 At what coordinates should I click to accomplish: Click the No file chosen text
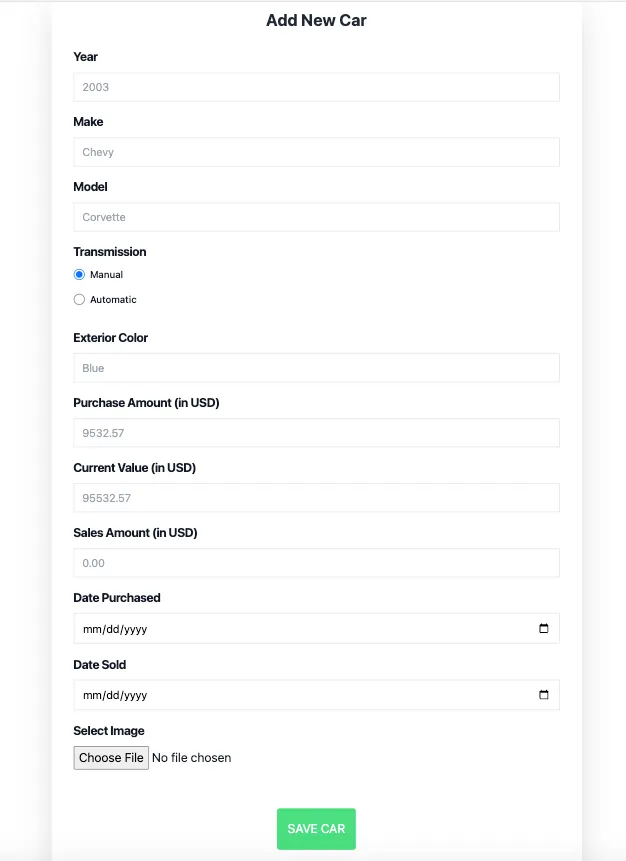191,758
